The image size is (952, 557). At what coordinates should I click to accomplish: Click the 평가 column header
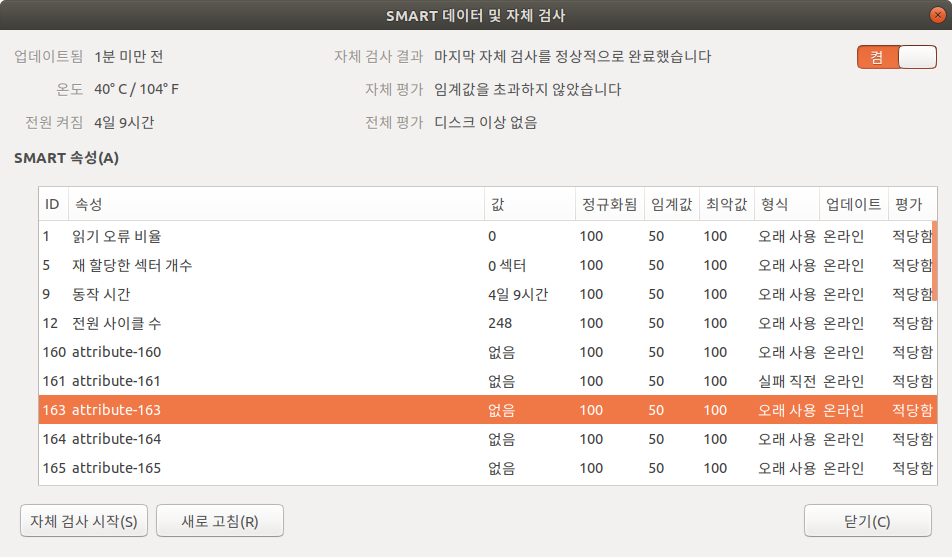912,204
